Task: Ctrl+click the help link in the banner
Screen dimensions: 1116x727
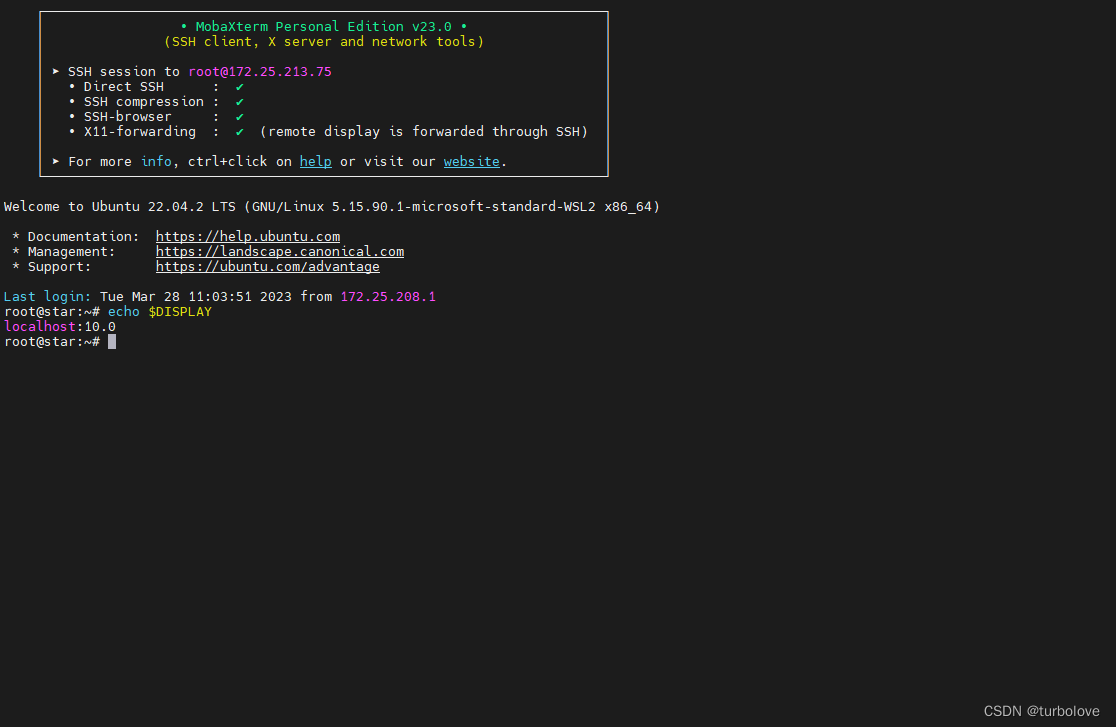Action: pos(315,161)
